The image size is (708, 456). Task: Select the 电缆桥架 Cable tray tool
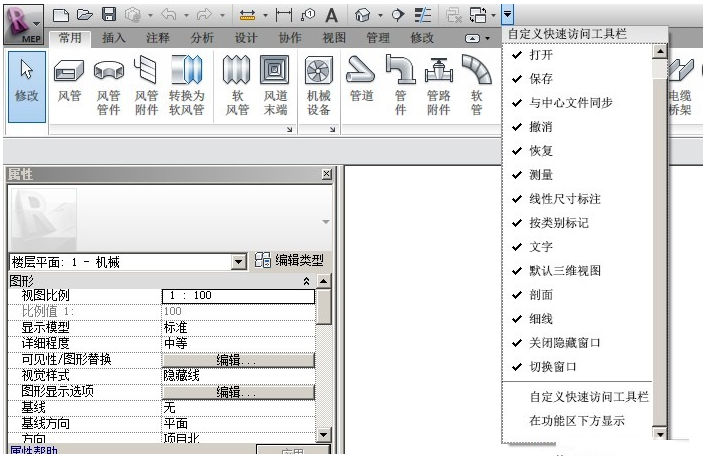[x=680, y=85]
